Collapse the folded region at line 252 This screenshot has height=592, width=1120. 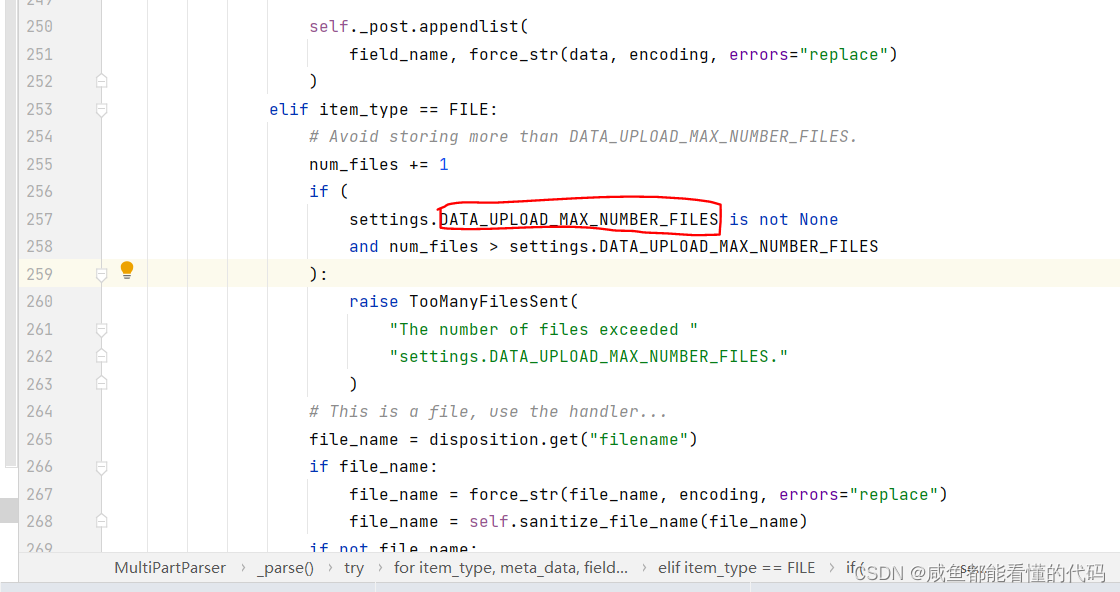[101, 80]
